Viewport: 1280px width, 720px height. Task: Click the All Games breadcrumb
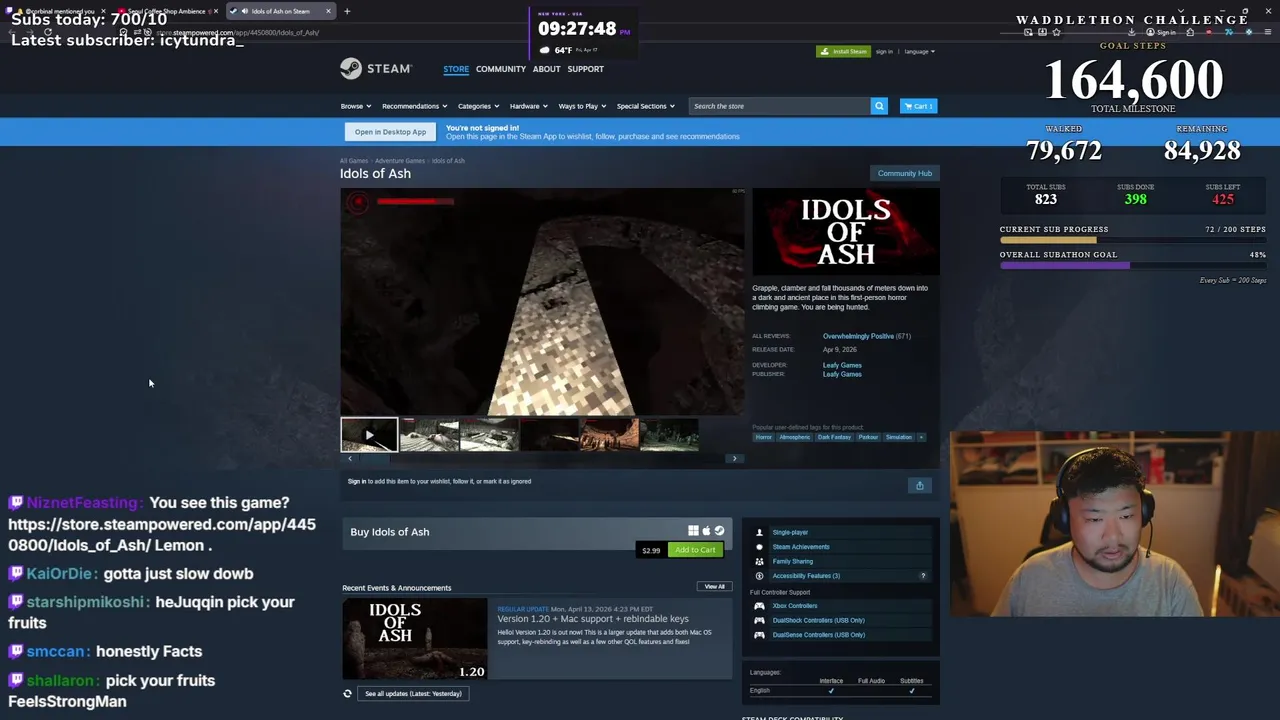[x=354, y=161]
